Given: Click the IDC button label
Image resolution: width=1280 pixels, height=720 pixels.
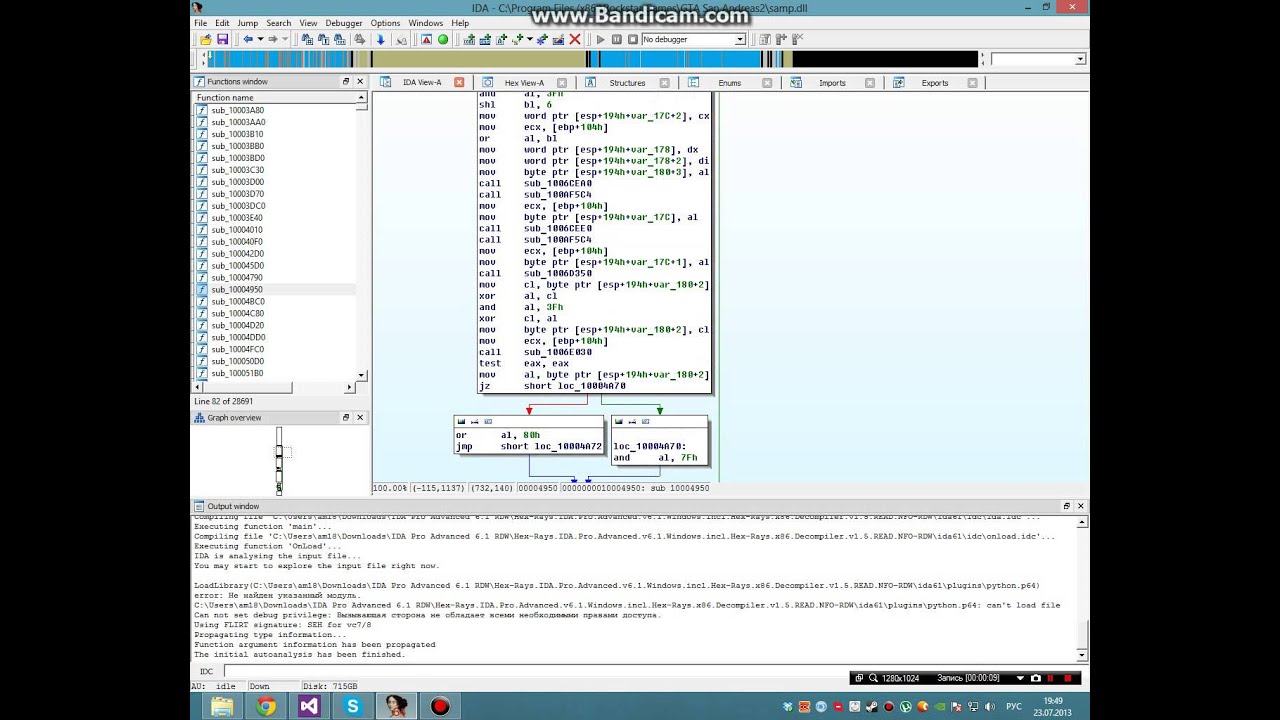Looking at the screenshot, I should coord(206,672).
